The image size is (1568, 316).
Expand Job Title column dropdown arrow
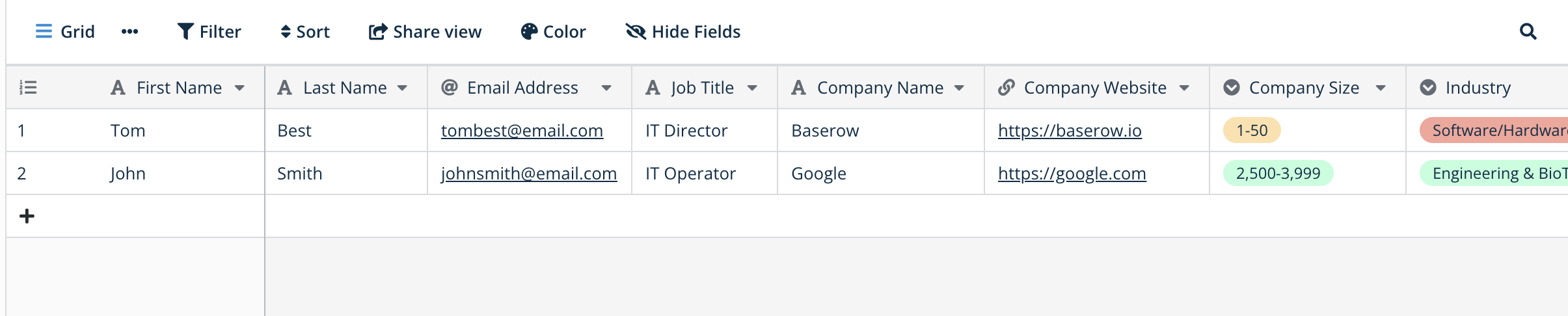click(752, 88)
